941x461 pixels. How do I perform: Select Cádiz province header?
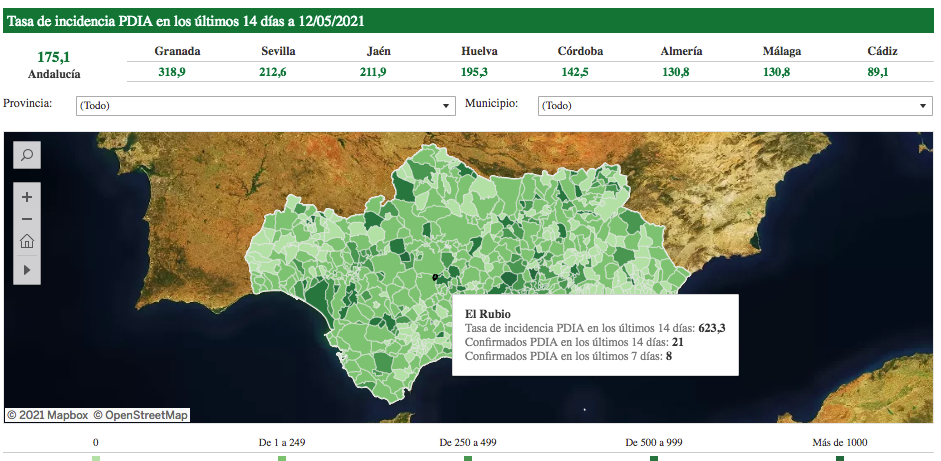tap(883, 51)
